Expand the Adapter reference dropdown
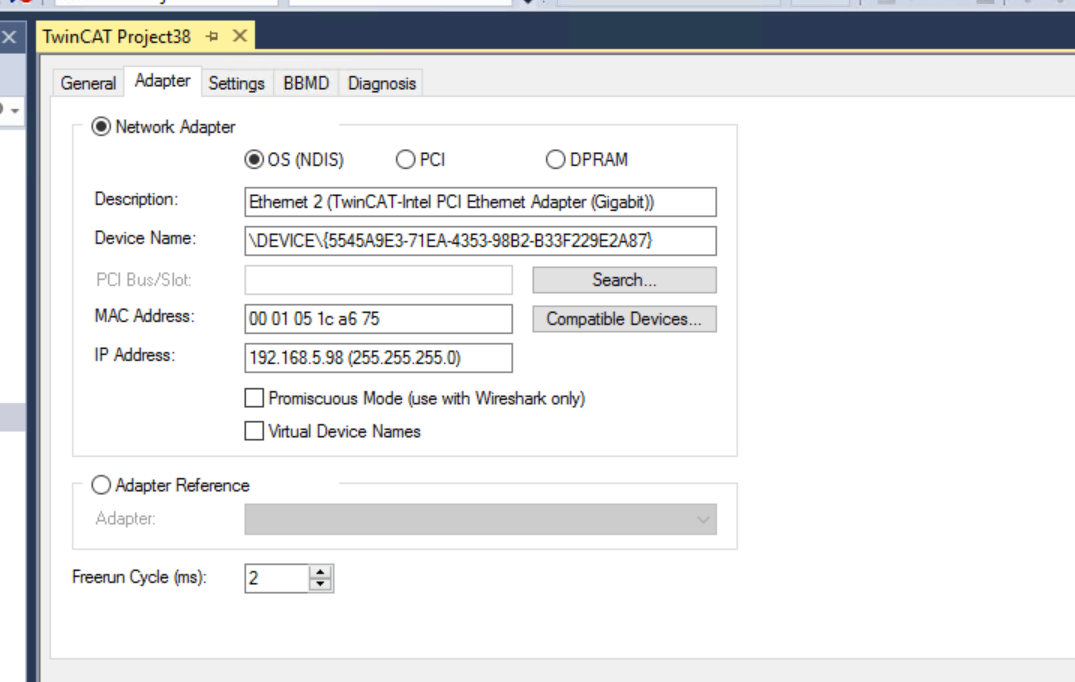The image size is (1075, 682). click(480, 520)
